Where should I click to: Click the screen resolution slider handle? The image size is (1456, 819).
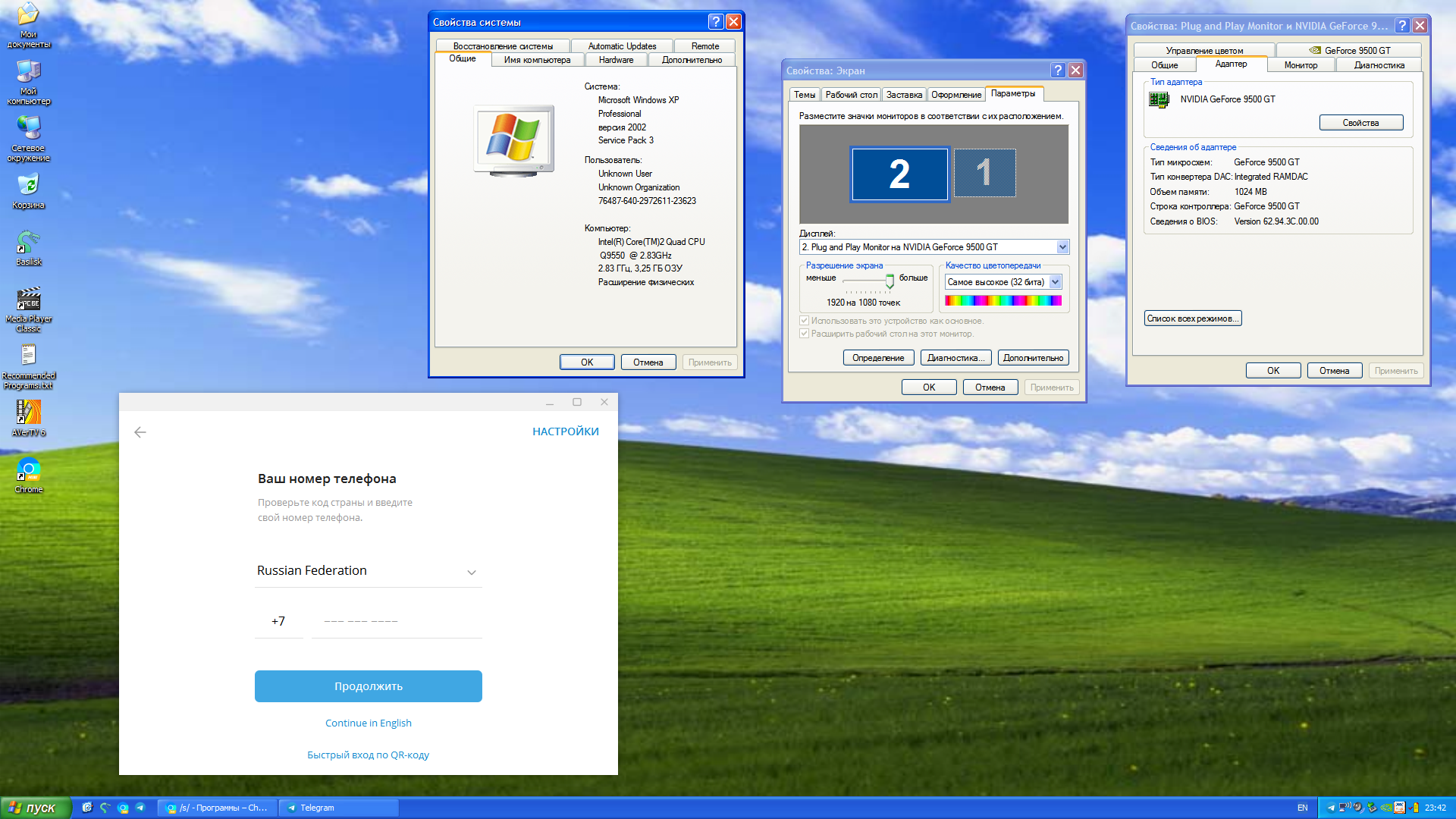[890, 281]
